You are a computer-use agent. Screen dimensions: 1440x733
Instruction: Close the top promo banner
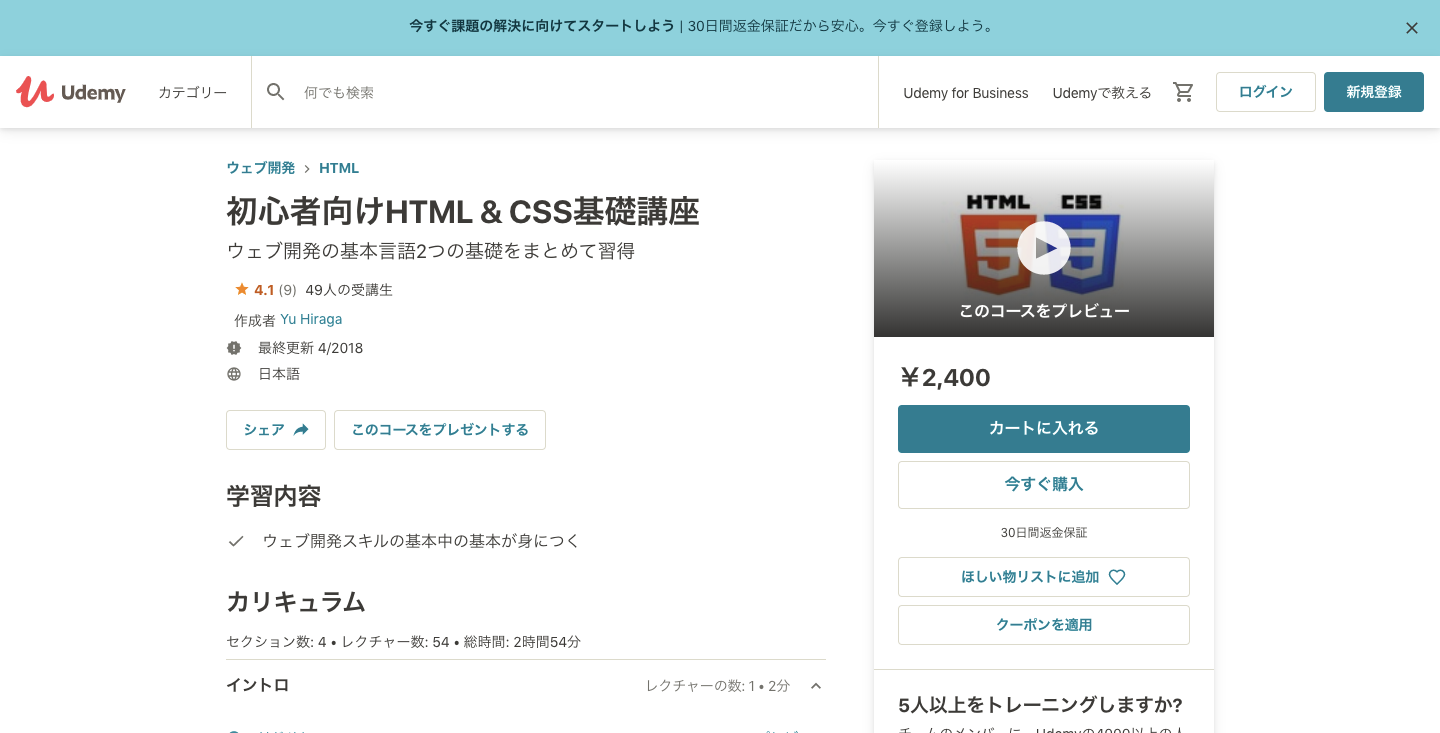point(1412,28)
